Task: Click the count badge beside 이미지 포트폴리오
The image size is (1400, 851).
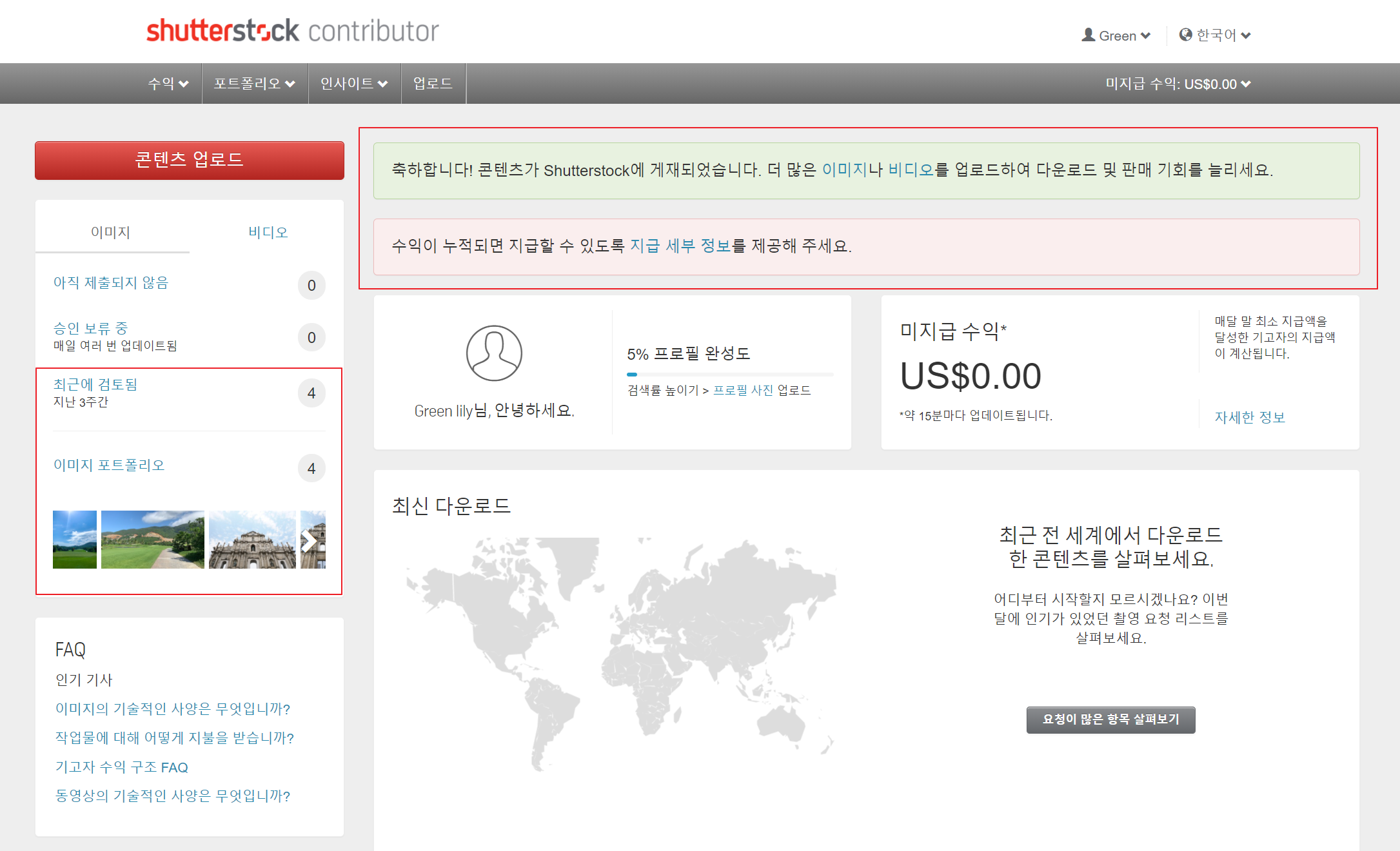Action: pos(311,469)
